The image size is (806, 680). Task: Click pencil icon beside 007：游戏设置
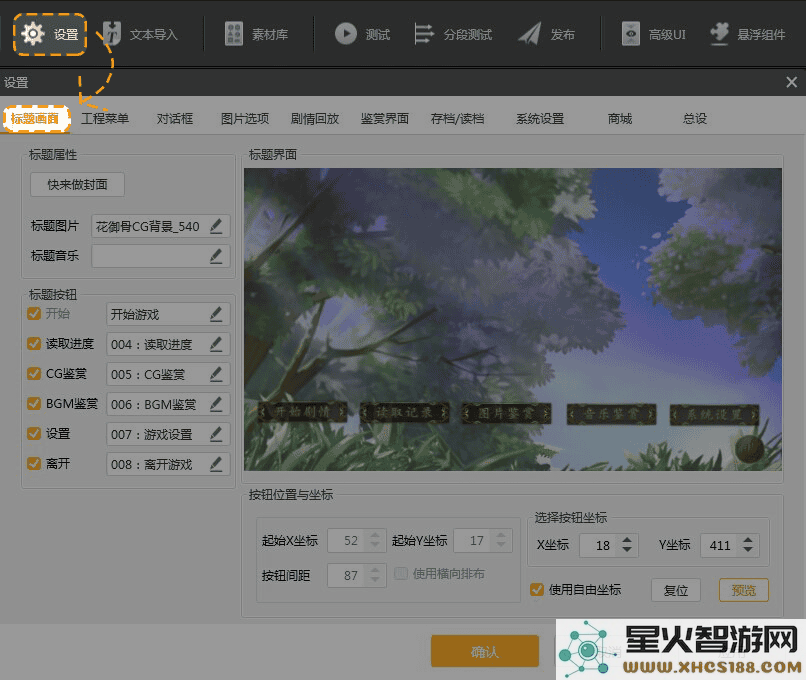(216, 434)
